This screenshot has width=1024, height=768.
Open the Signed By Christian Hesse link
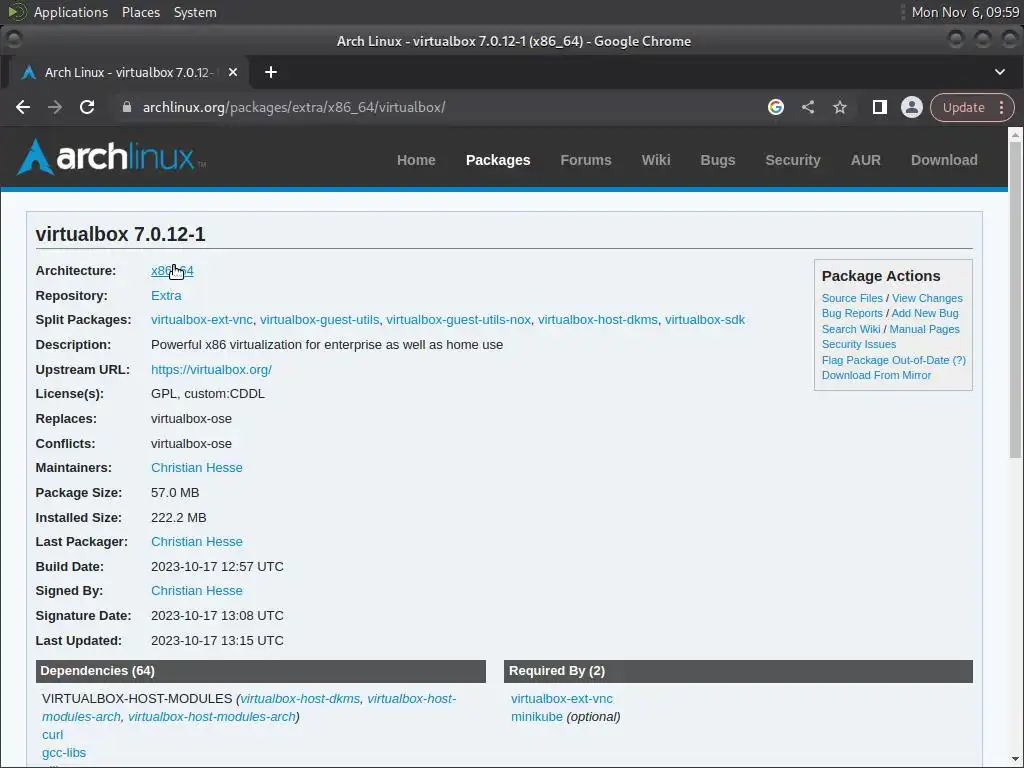point(197,590)
